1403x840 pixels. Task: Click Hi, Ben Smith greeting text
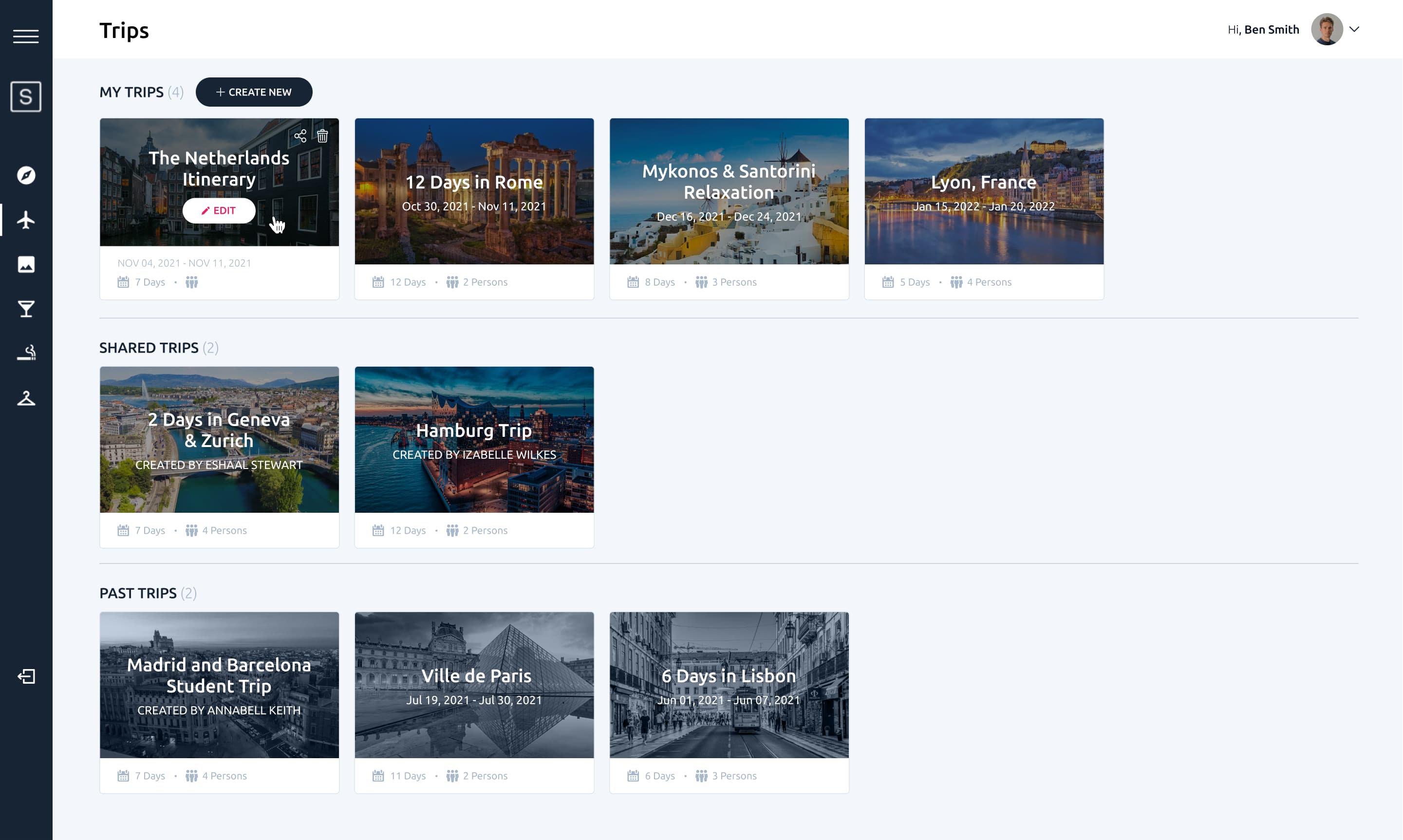(x=1264, y=29)
